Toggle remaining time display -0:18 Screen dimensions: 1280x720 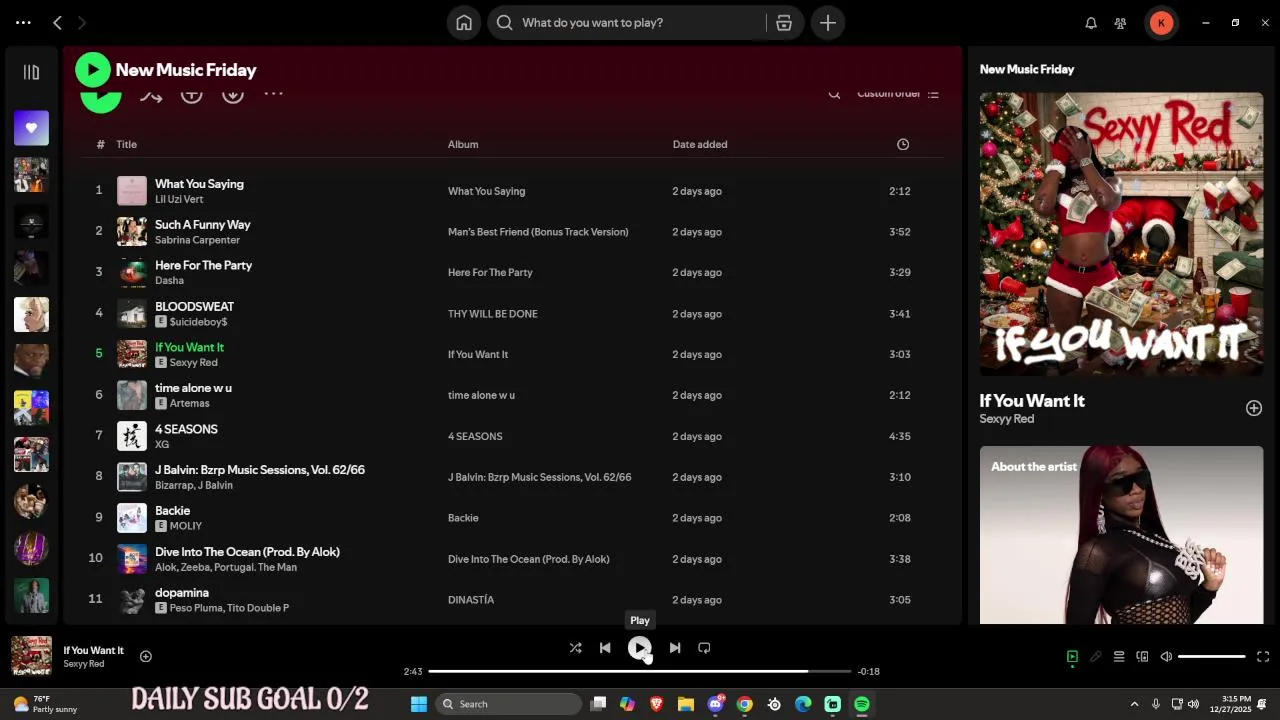(x=869, y=671)
